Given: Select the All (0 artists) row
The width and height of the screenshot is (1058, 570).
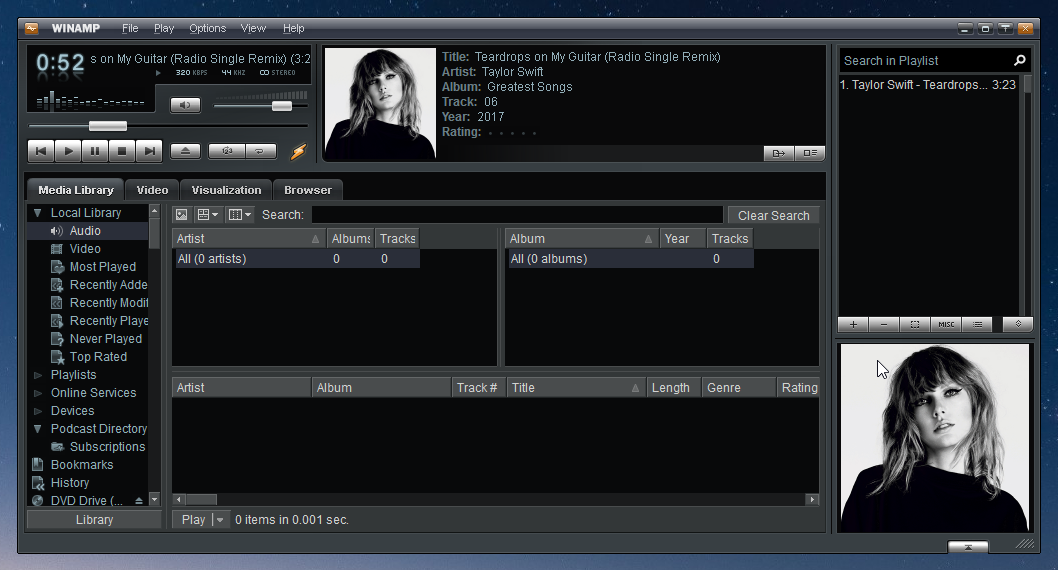Looking at the screenshot, I should pos(296,259).
